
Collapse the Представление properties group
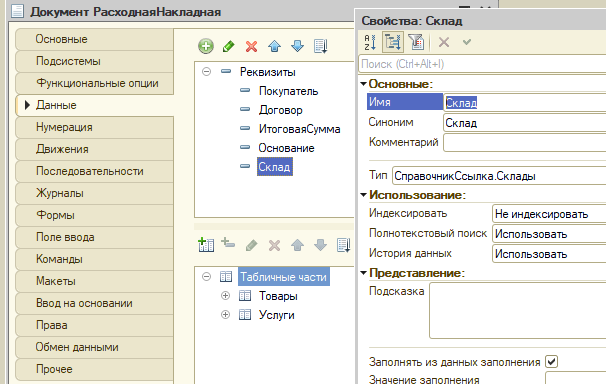click(363, 273)
